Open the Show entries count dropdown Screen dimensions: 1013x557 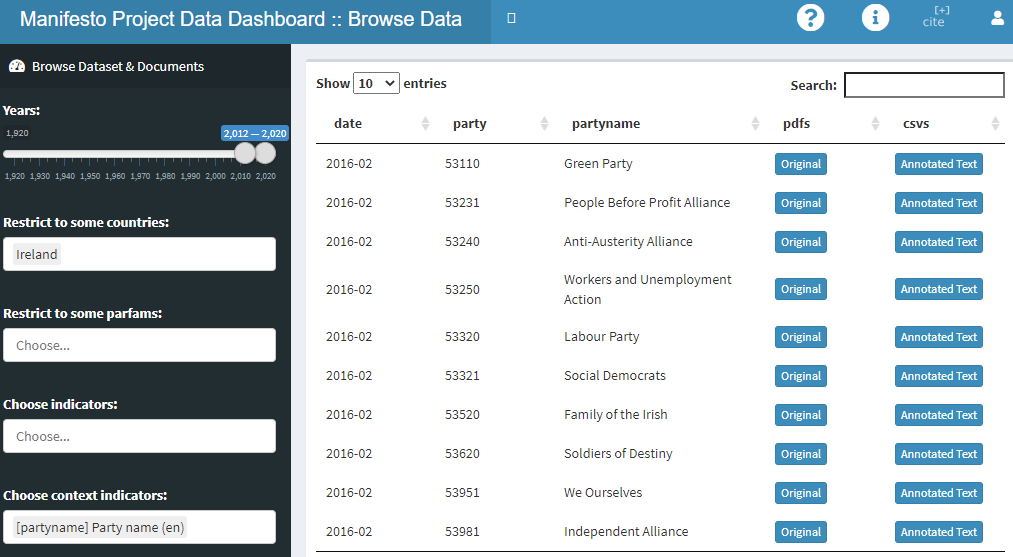click(x=376, y=84)
